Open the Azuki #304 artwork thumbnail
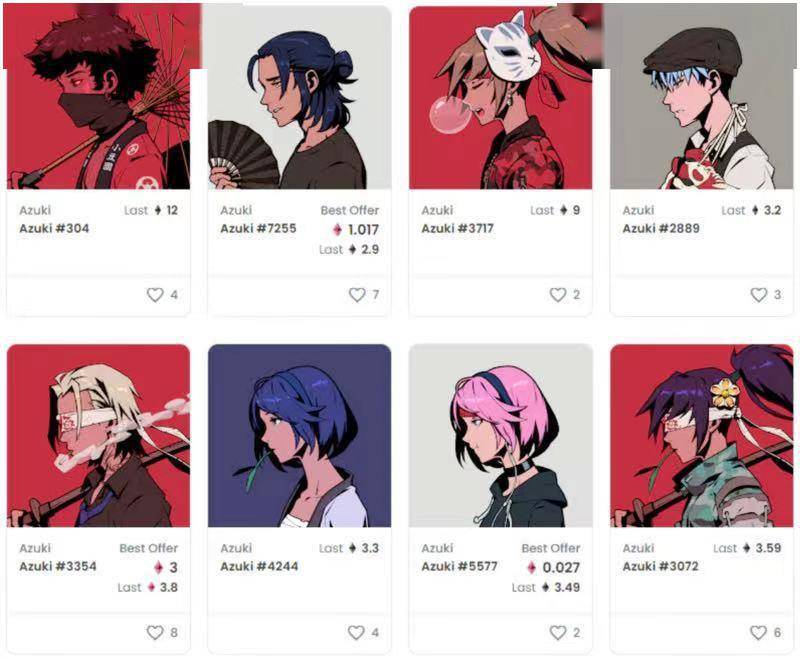The image size is (800, 660). pyautogui.click(x=98, y=97)
